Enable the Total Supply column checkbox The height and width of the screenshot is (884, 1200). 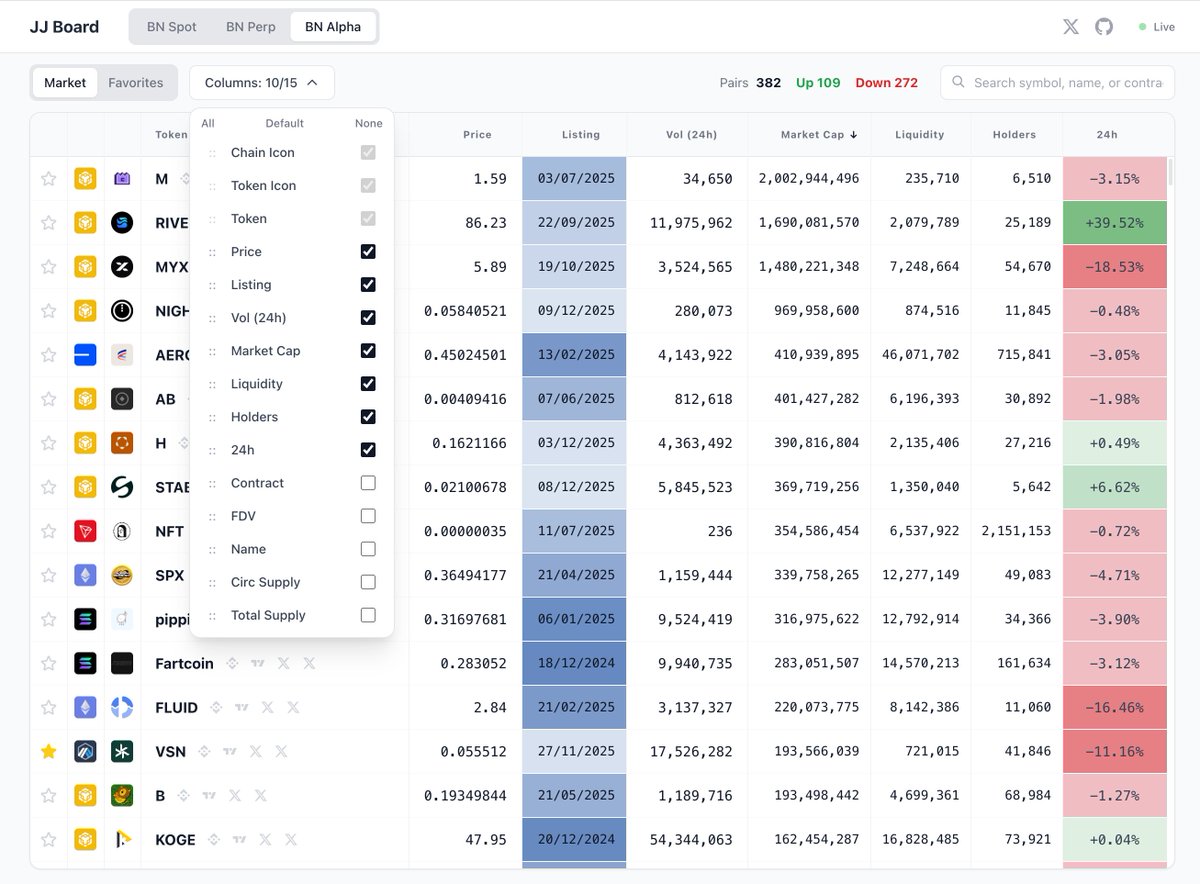(x=368, y=614)
